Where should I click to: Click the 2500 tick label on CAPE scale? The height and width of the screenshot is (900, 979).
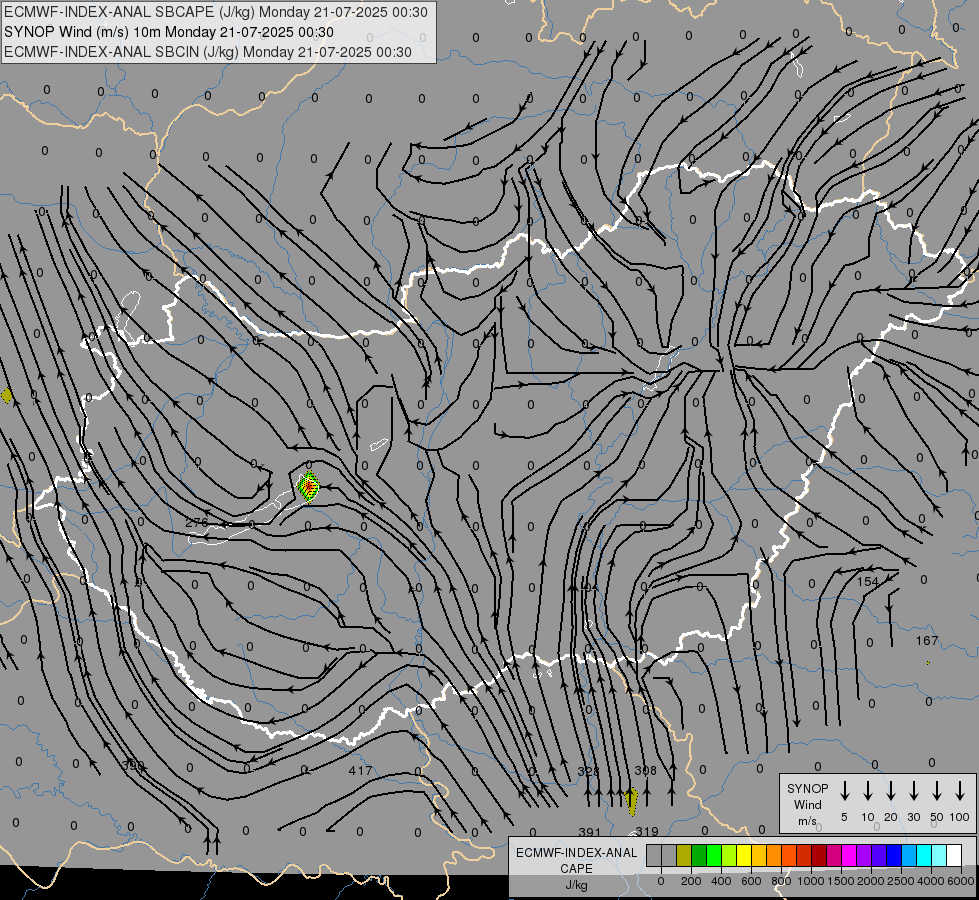[x=901, y=881]
